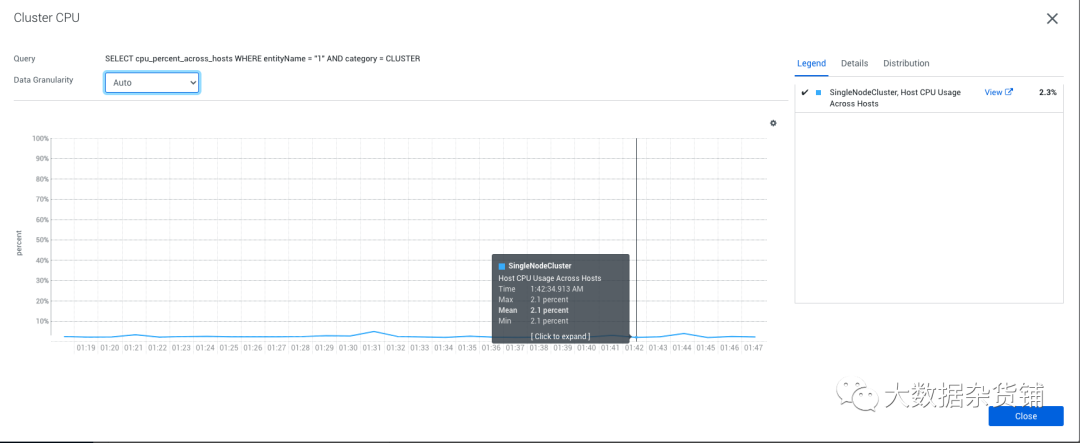Viewport: 1080px width, 443px height.
Task: Click the 2.3% value in the legend
Action: (1048, 92)
